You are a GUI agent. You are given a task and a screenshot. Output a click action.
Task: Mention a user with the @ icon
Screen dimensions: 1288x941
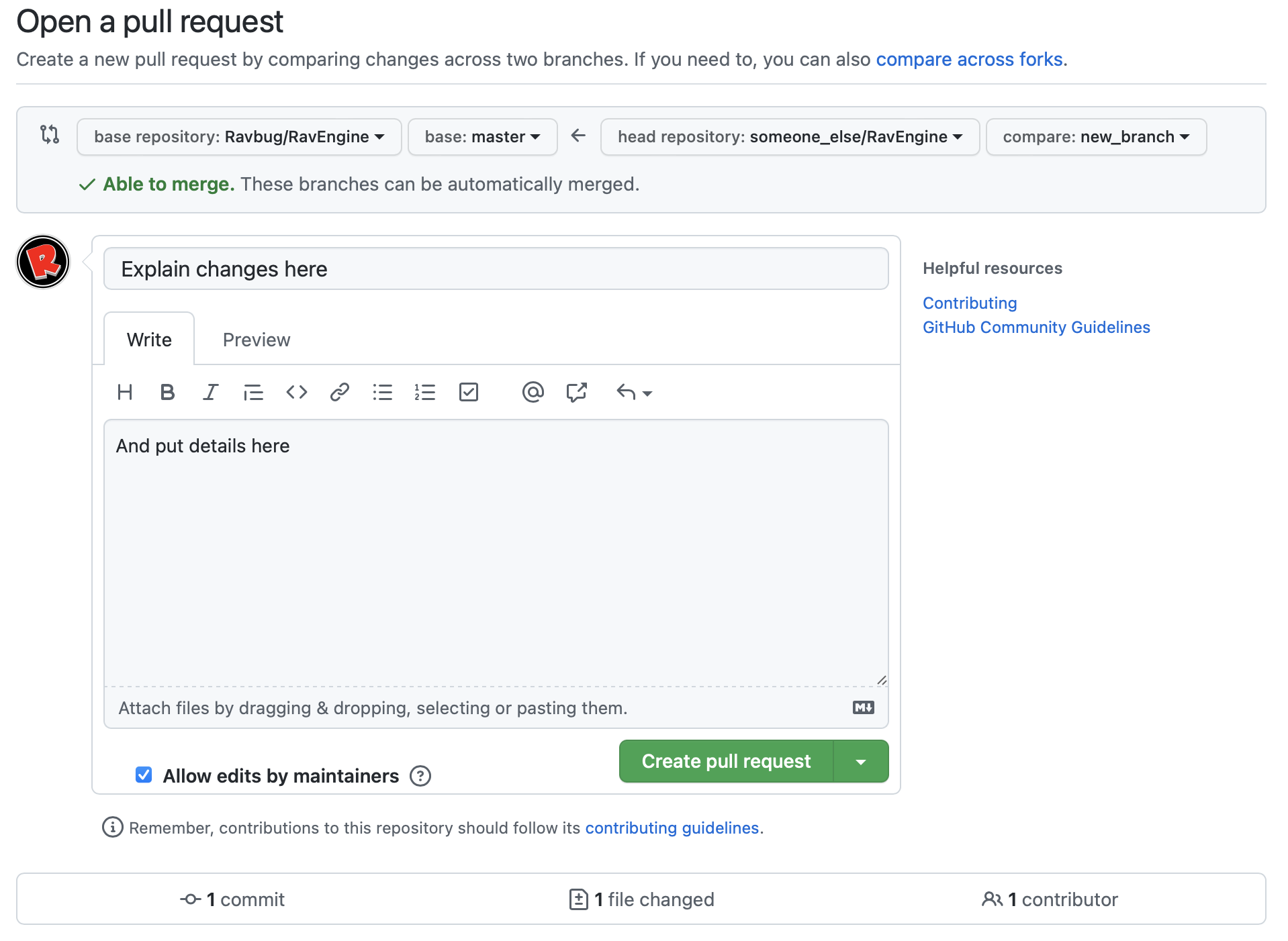[x=533, y=392]
